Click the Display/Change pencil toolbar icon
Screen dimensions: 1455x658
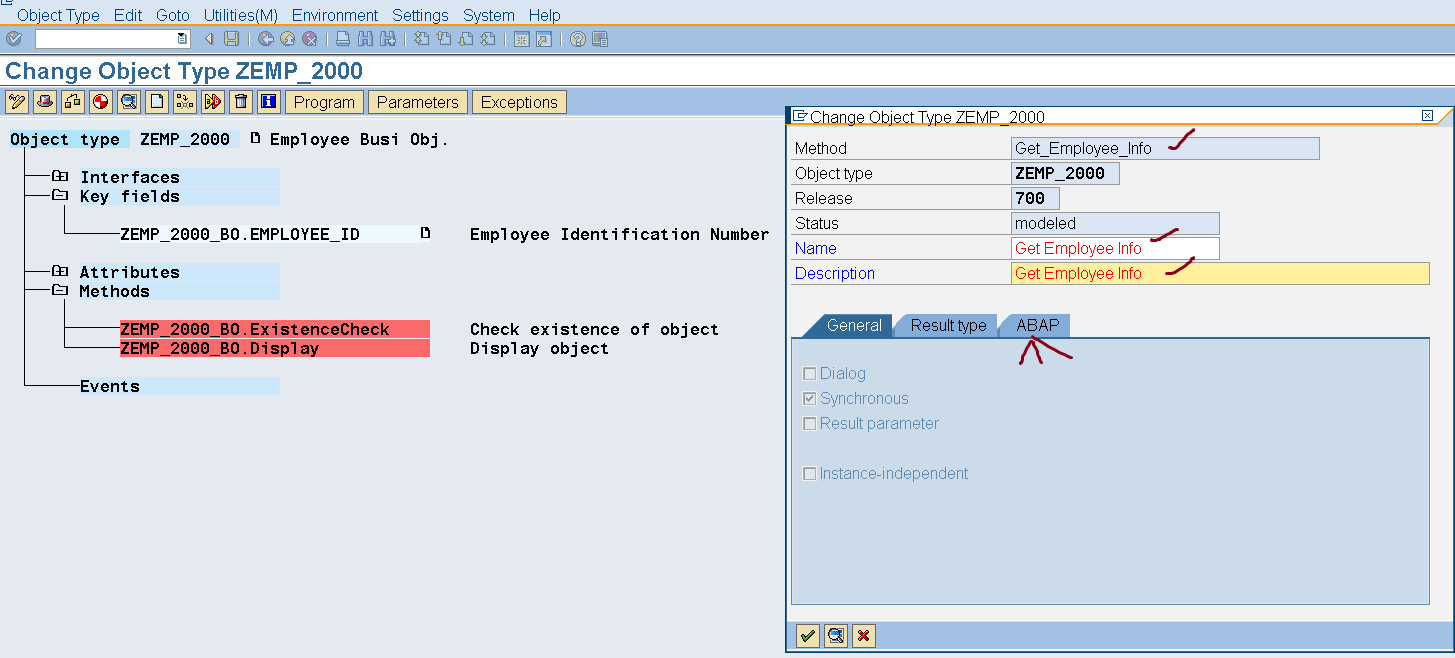17,102
